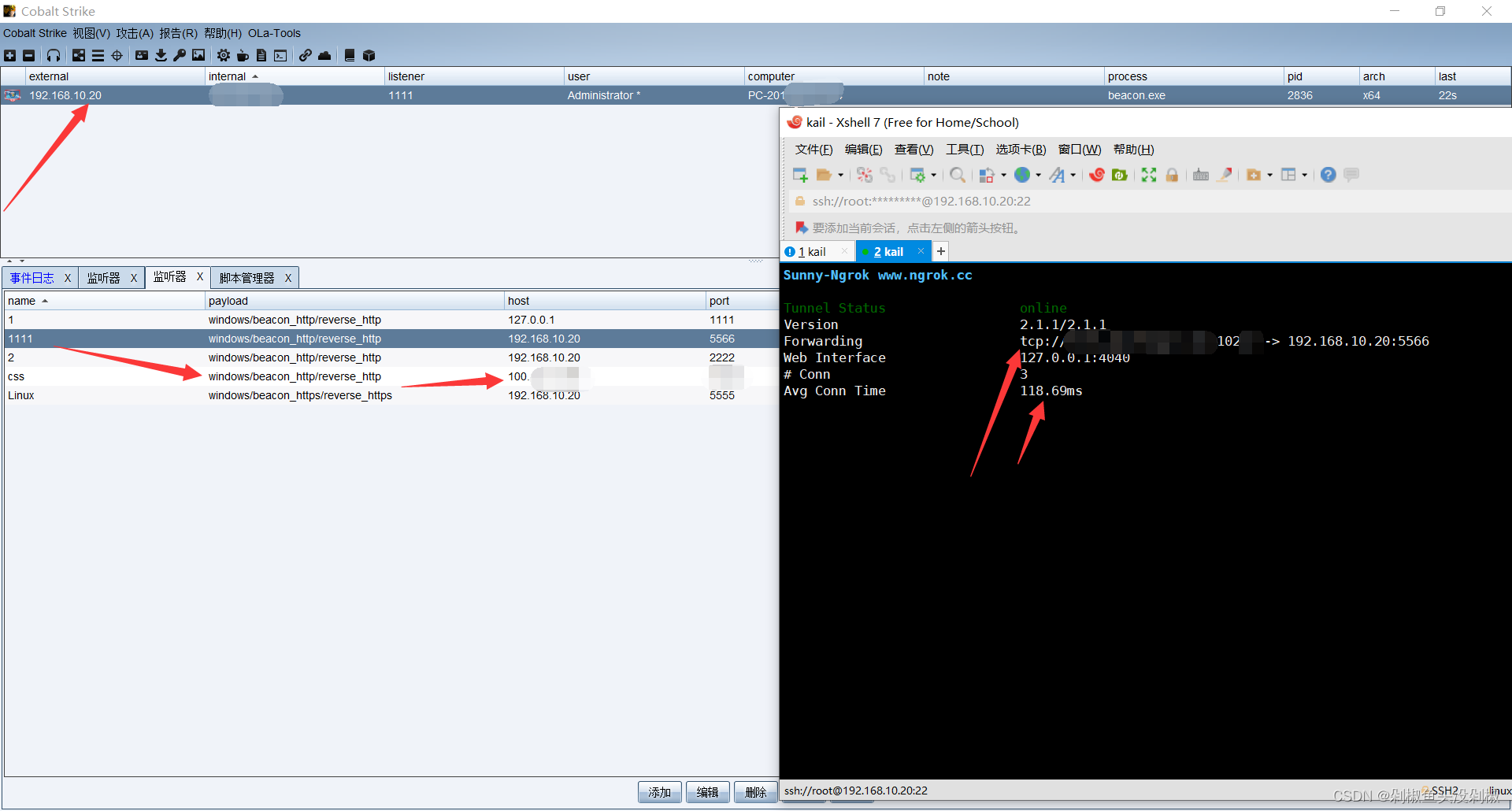Click Xshell font letter A icon
The image size is (1512, 811).
pos(1057,175)
